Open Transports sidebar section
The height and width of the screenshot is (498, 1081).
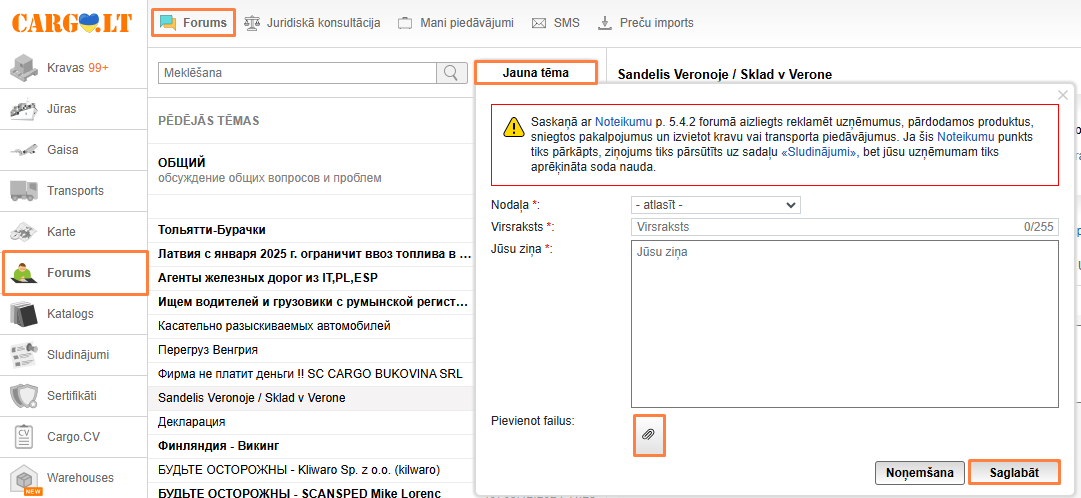tap(74, 191)
